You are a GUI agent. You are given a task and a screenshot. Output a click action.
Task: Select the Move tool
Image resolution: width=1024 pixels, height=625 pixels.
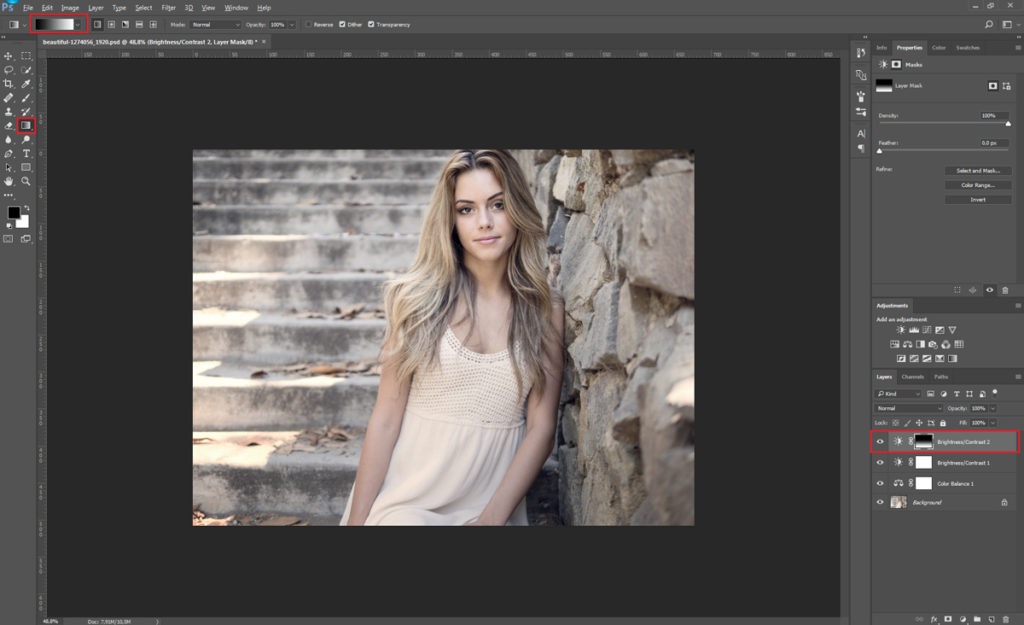pyautogui.click(x=9, y=56)
